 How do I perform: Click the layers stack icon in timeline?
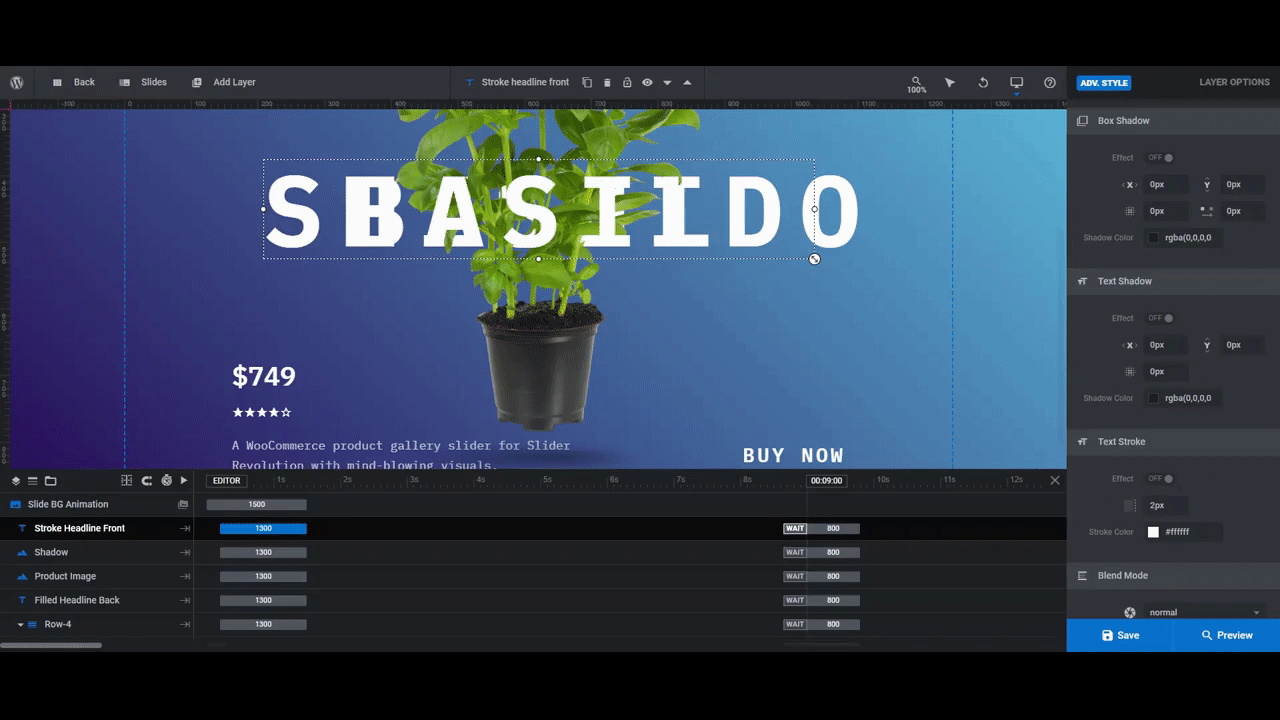coord(16,481)
